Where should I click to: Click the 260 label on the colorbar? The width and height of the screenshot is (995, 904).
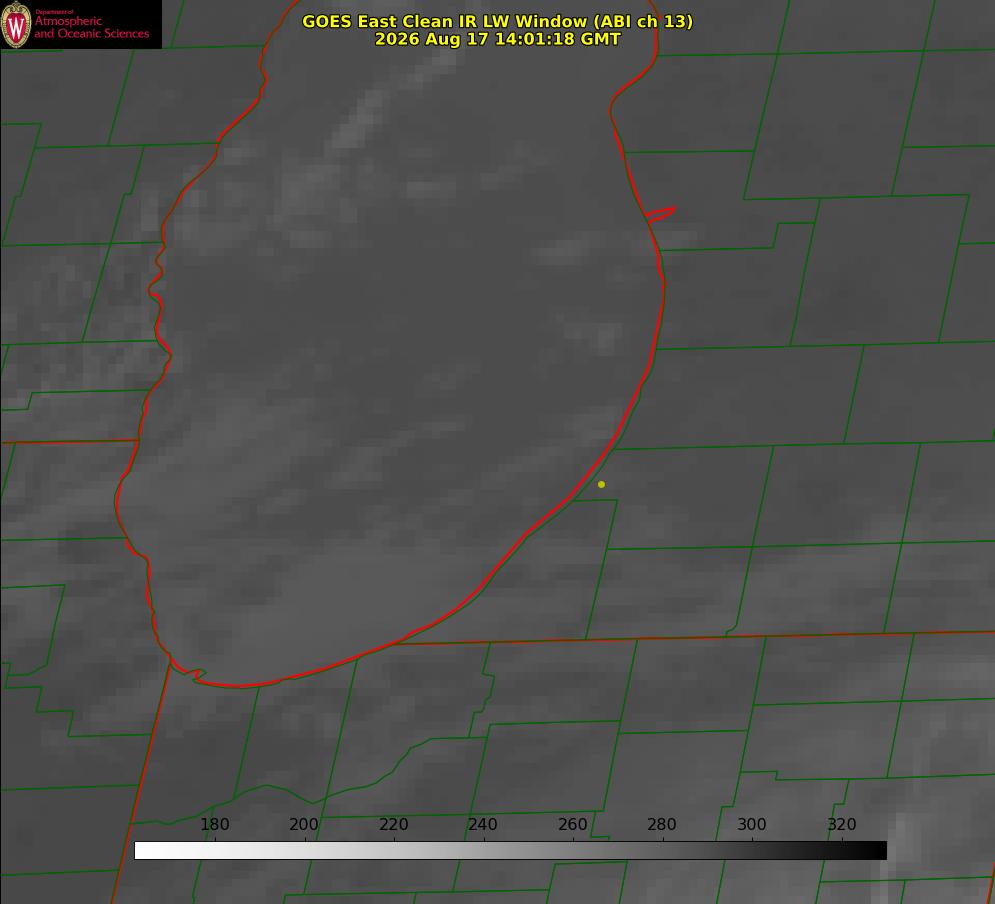[x=572, y=824]
